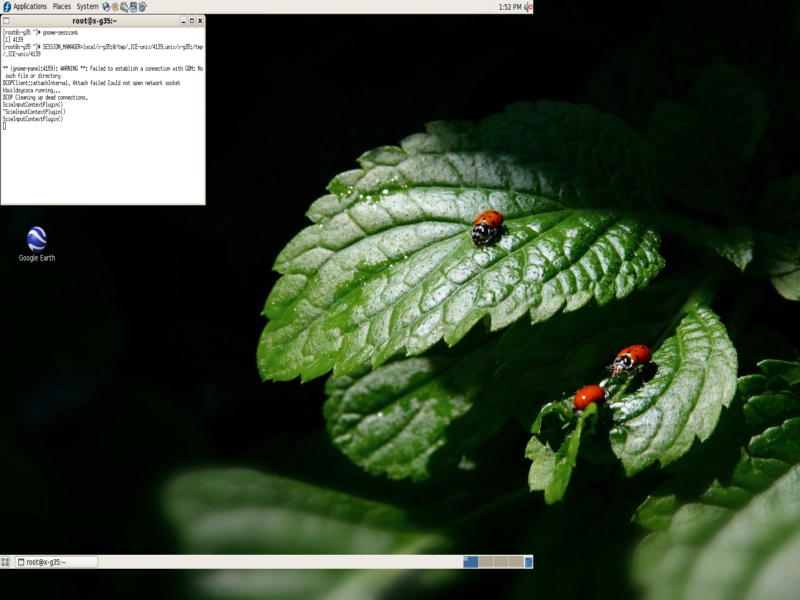Switch to the second workspace
The image size is (800, 600).
(x=485, y=562)
